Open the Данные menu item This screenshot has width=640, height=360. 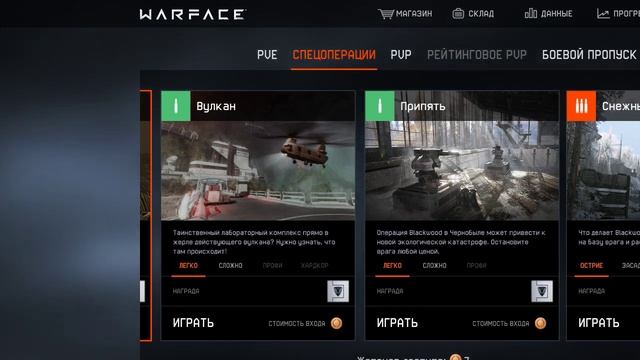point(556,14)
